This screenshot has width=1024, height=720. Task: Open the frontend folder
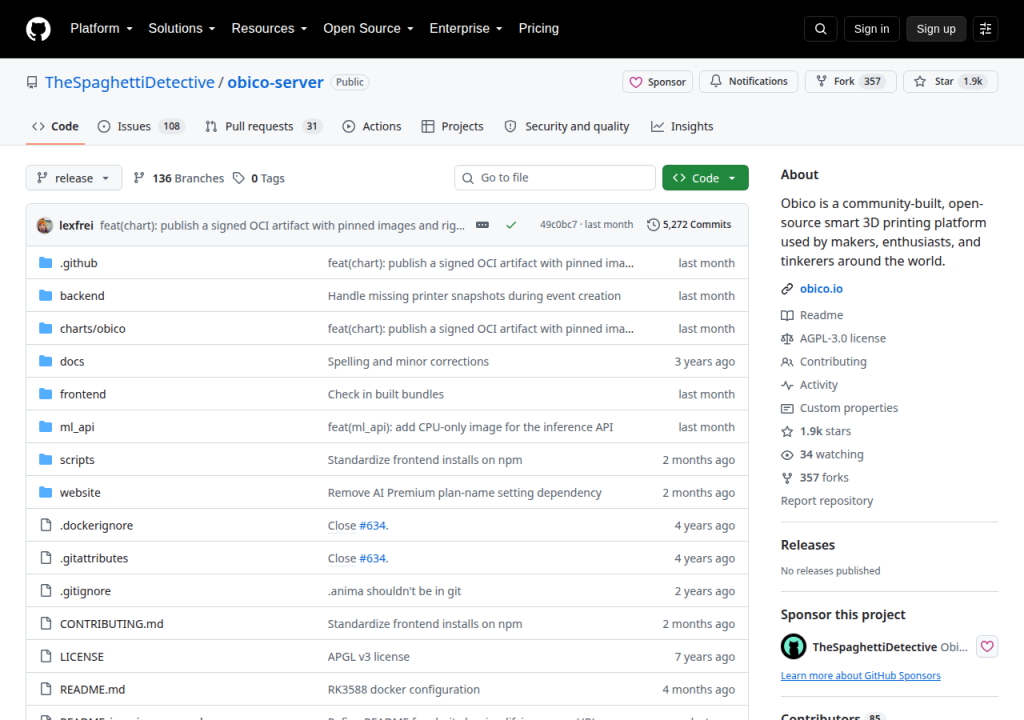coord(82,394)
